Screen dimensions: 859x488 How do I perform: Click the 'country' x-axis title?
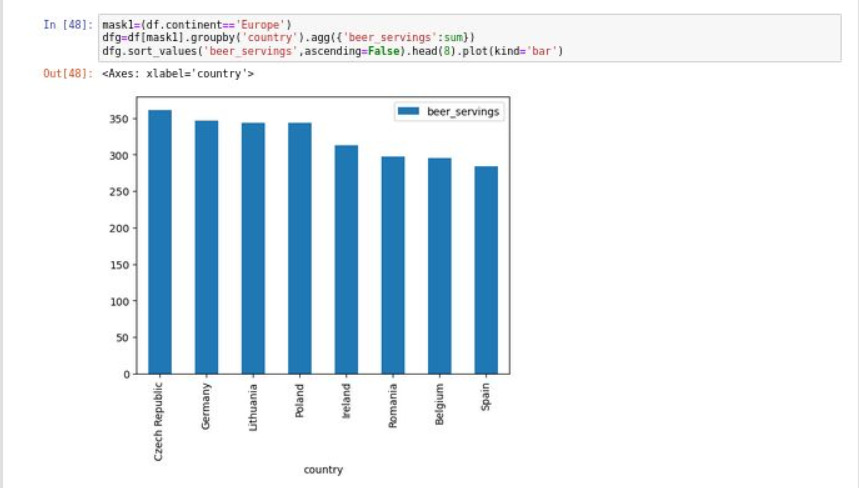pos(323,469)
